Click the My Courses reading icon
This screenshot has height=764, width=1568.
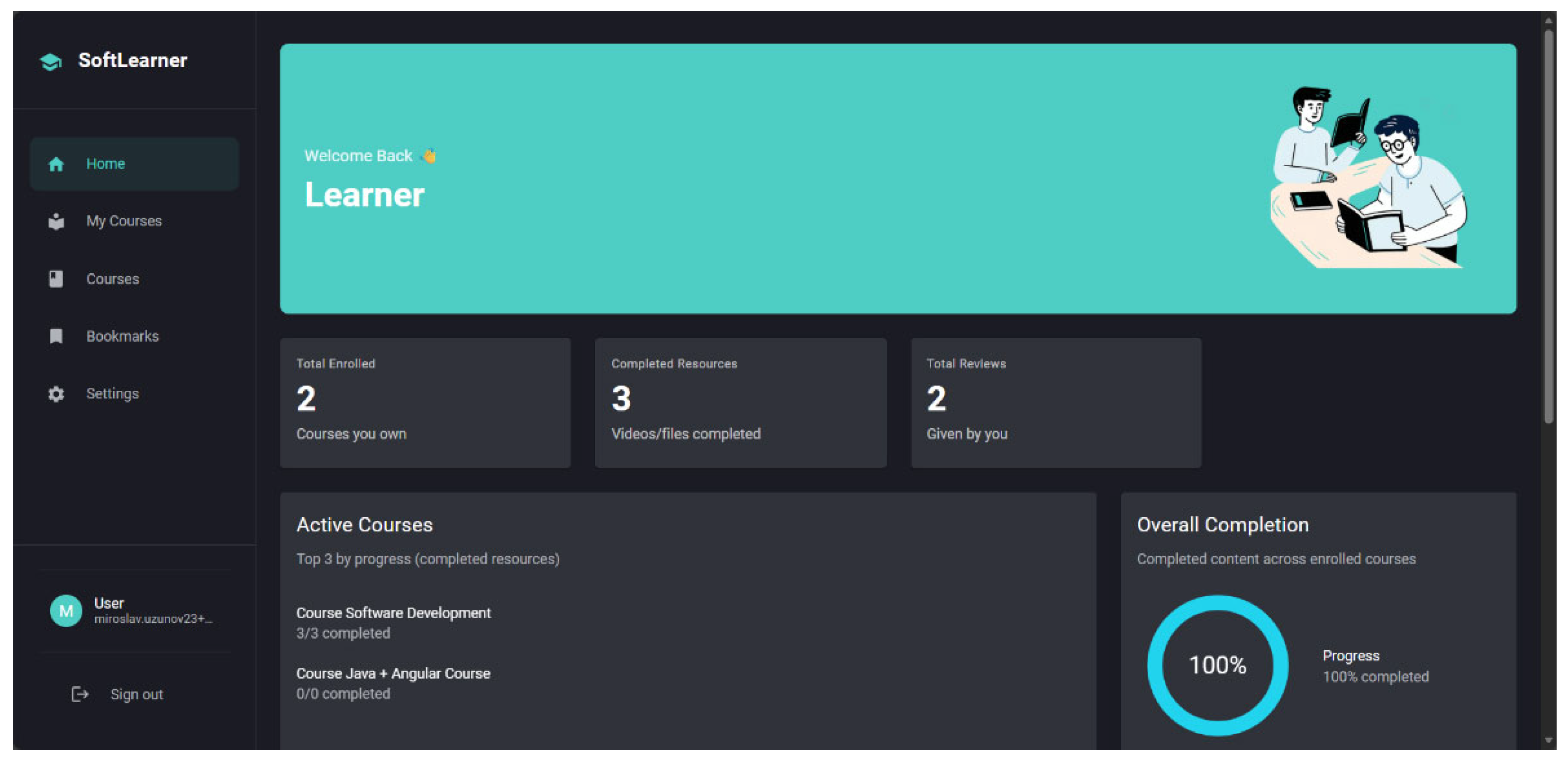[56, 221]
